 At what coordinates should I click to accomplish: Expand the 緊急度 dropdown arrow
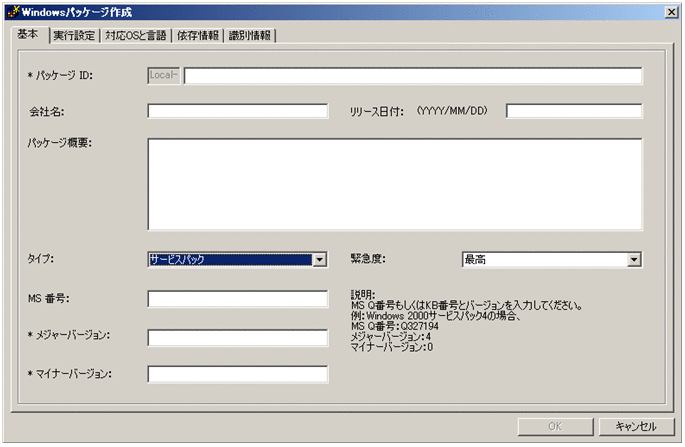[634, 260]
